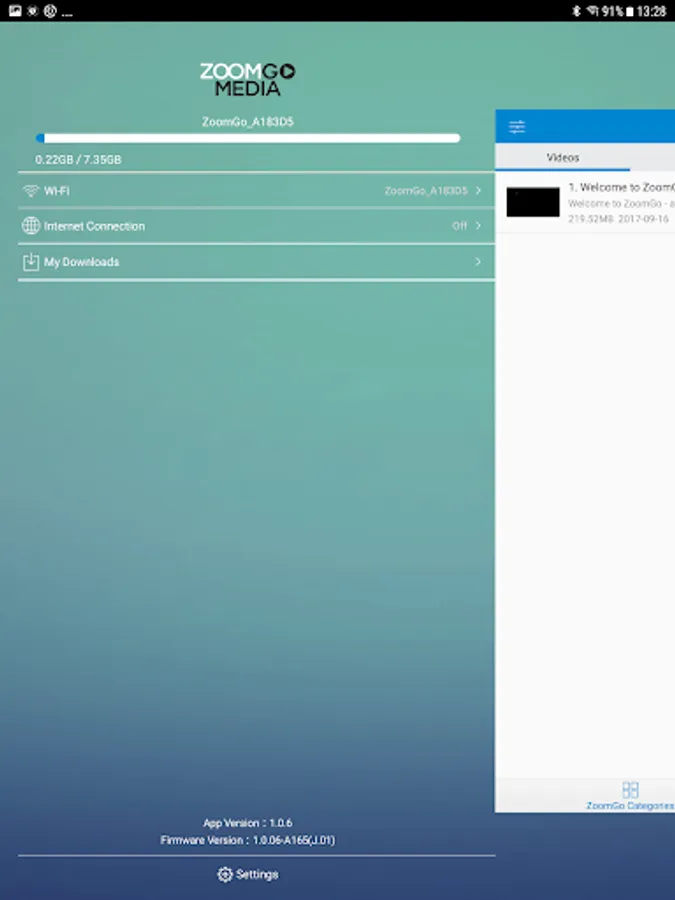Expand the Wi-Fi row chevron
The width and height of the screenshot is (675, 900).
(478, 191)
